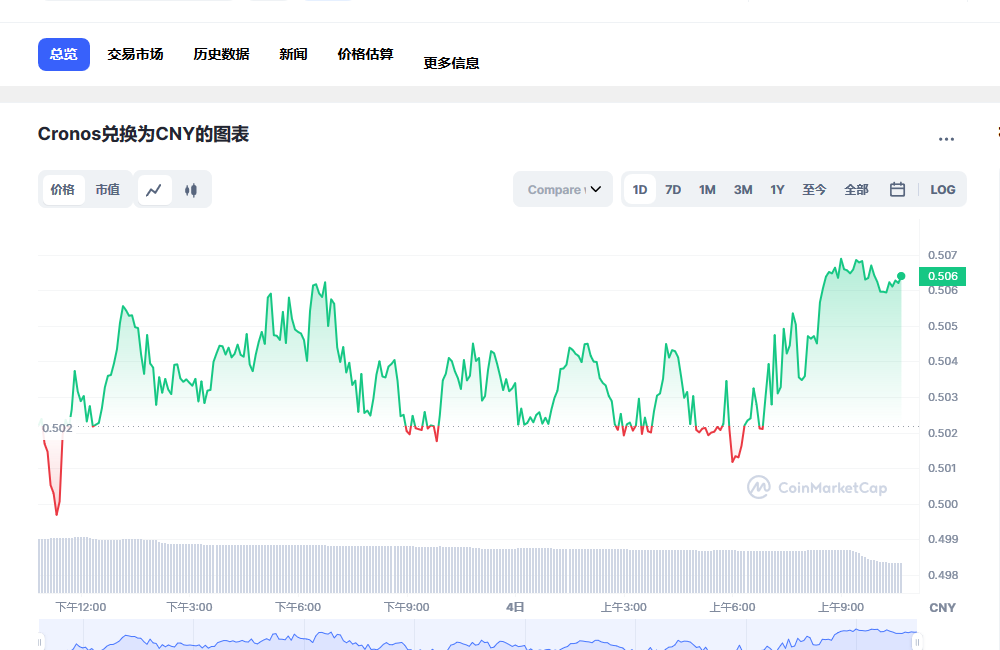1000x650 pixels.
Task: Open the 更多信息 menu
Action: pyautogui.click(x=452, y=63)
